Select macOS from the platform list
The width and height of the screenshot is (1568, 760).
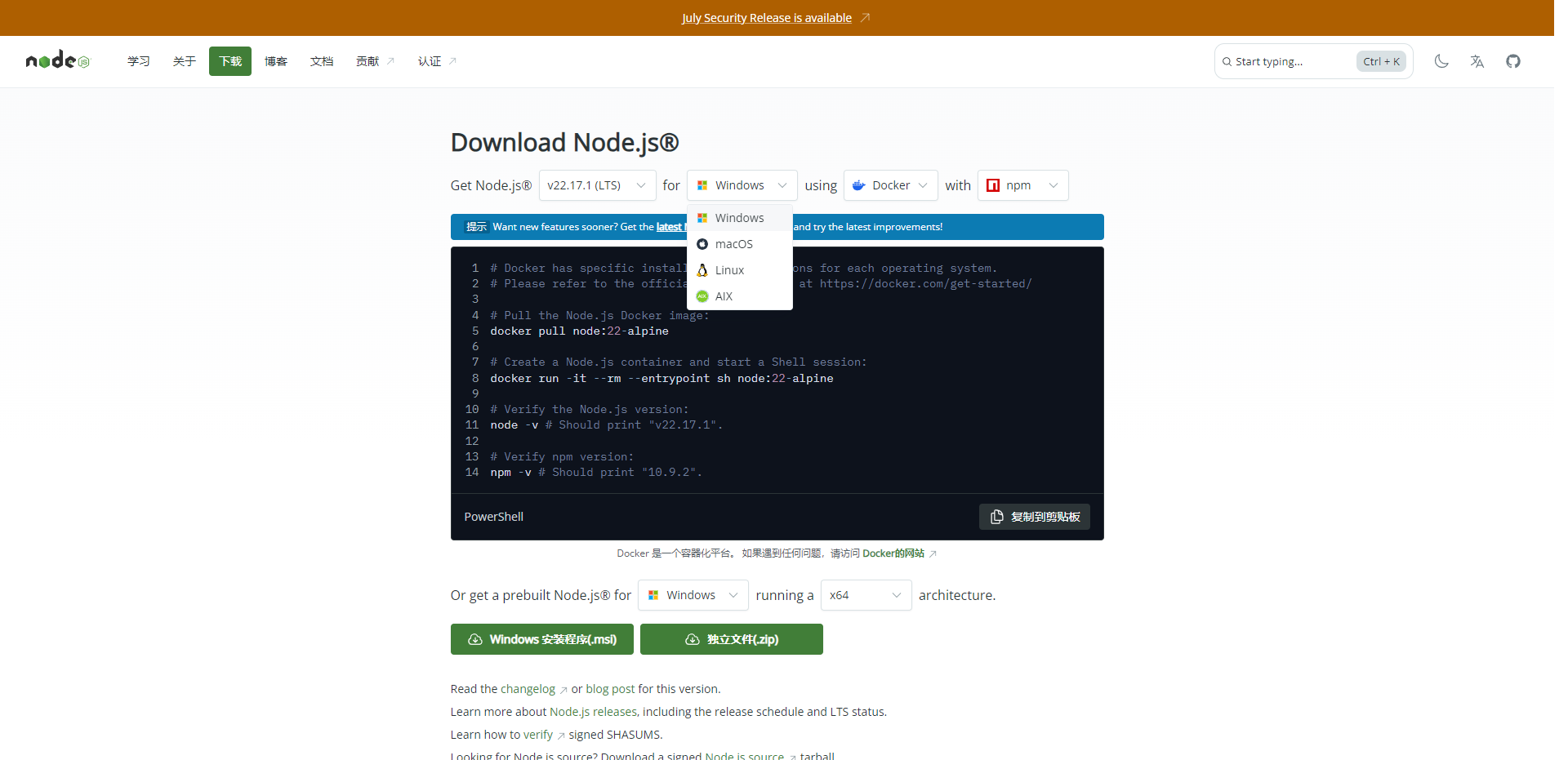click(x=733, y=244)
